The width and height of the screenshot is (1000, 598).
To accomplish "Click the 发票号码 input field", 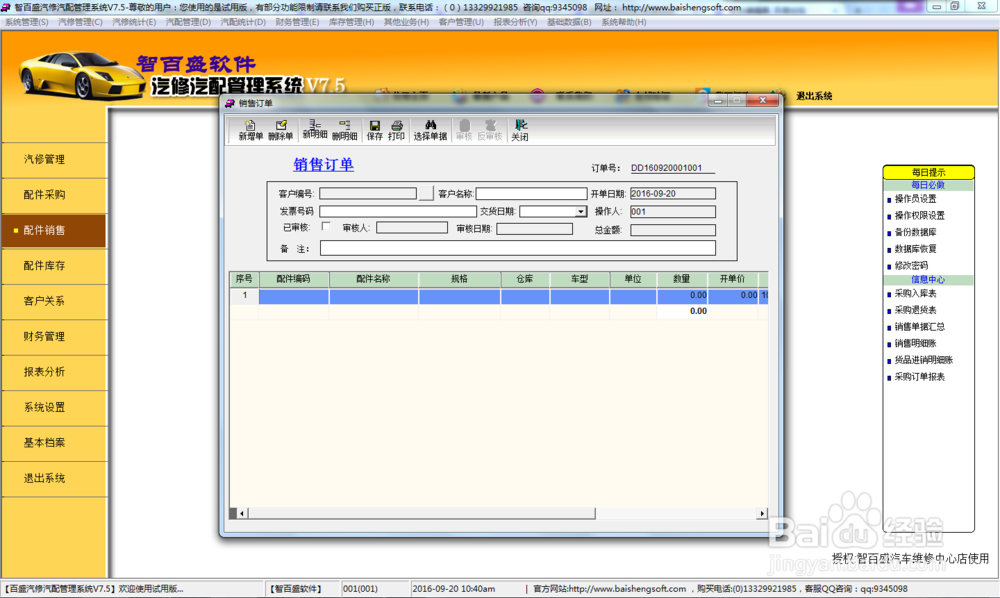I will click(398, 211).
